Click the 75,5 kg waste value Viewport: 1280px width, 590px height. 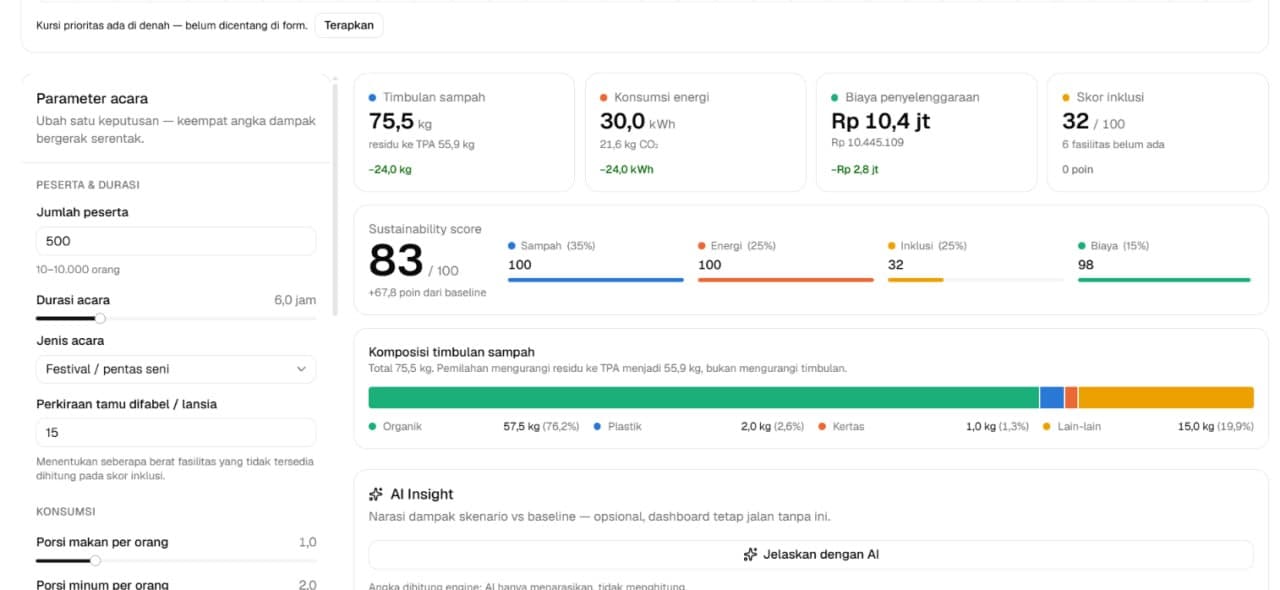click(x=401, y=121)
